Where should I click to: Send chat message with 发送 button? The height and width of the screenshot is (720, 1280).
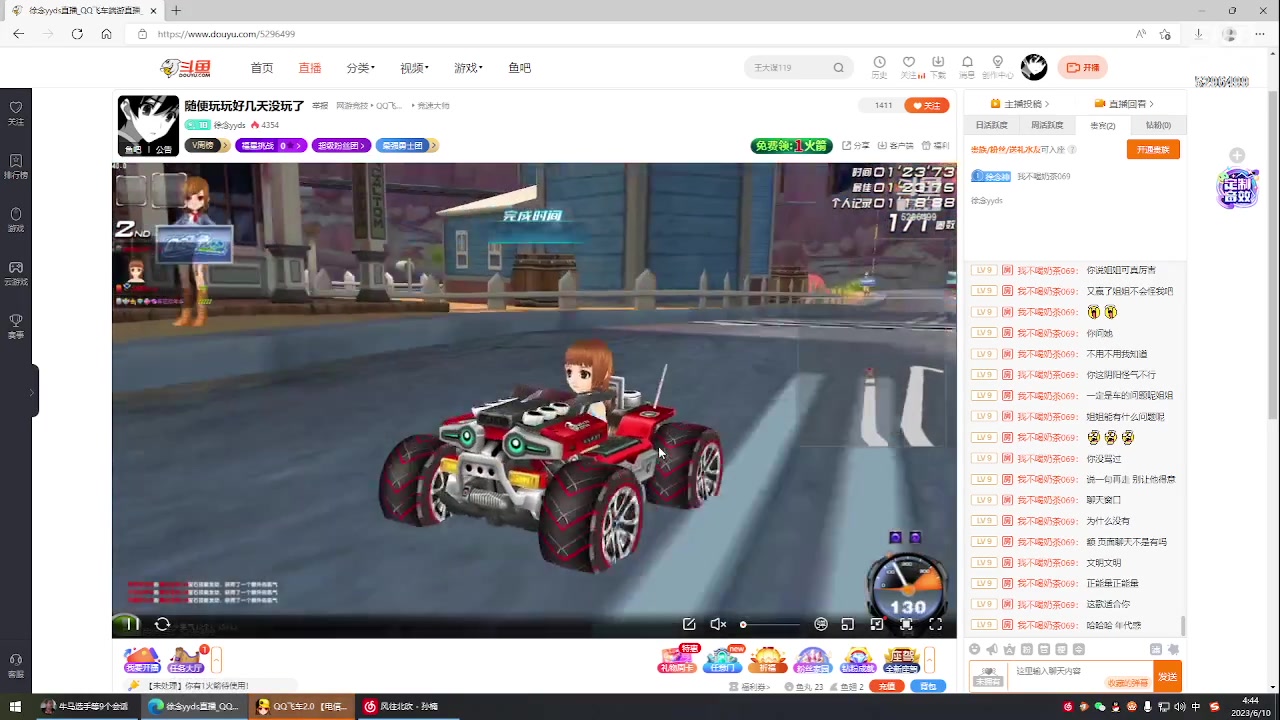[x=1167, y=677]
